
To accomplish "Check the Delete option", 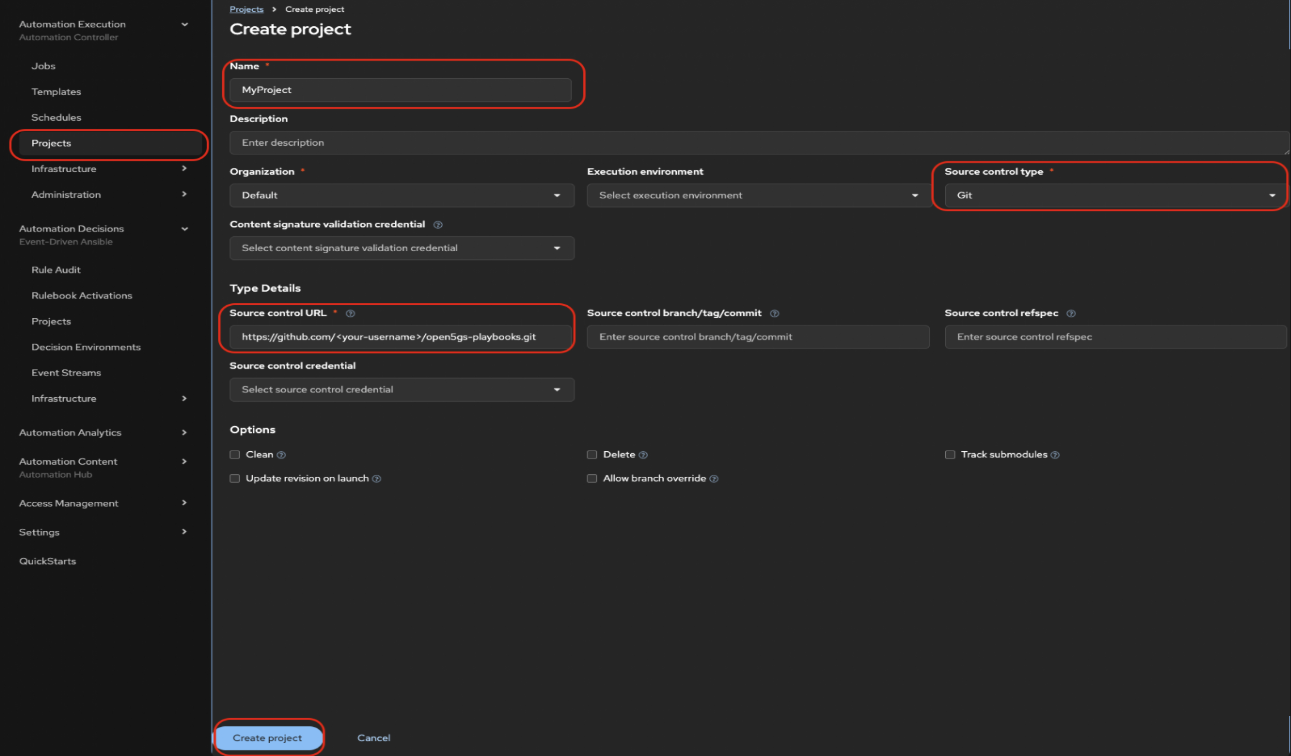I will 592,455.
